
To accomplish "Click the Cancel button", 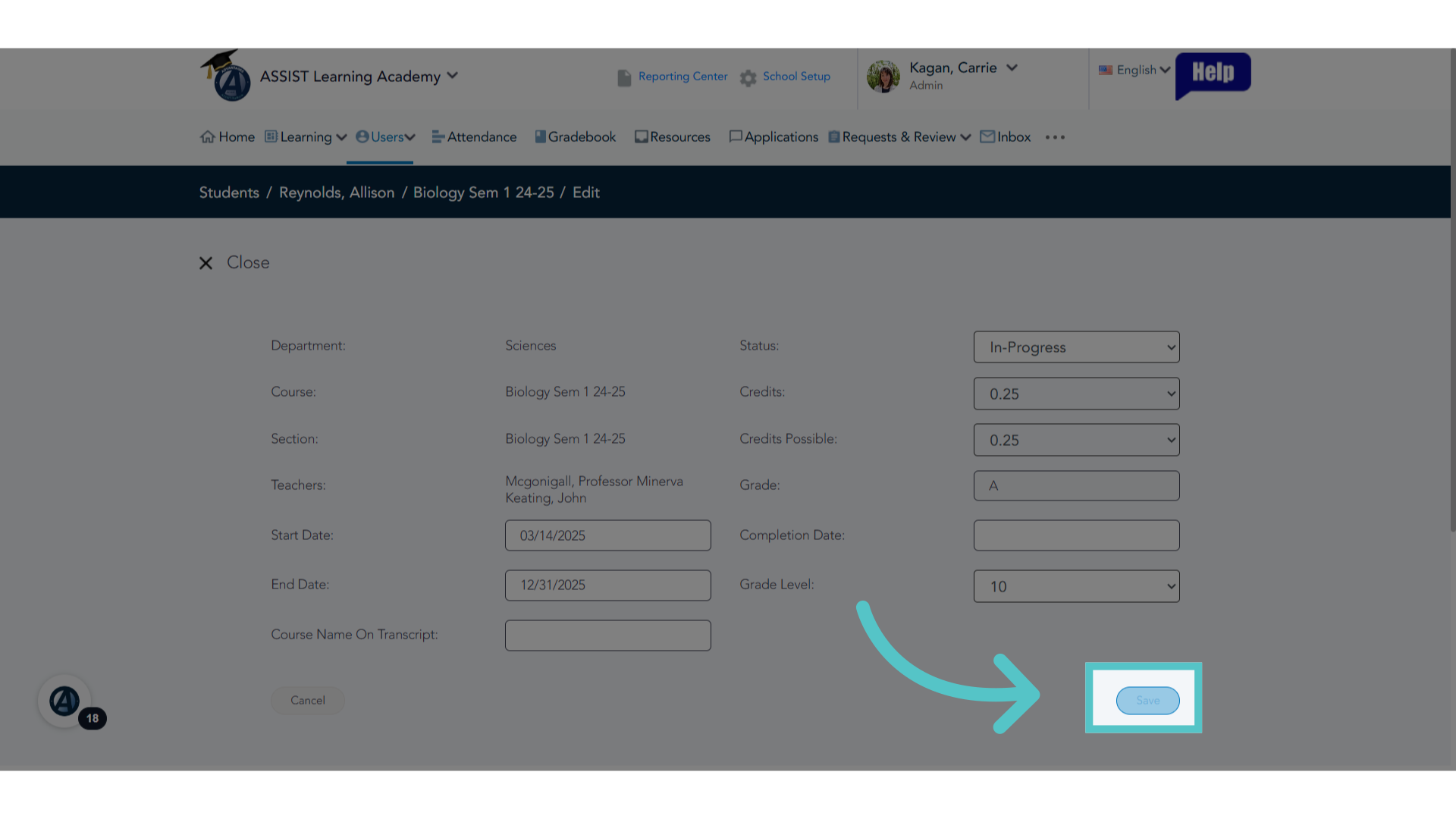I will 308,701.
